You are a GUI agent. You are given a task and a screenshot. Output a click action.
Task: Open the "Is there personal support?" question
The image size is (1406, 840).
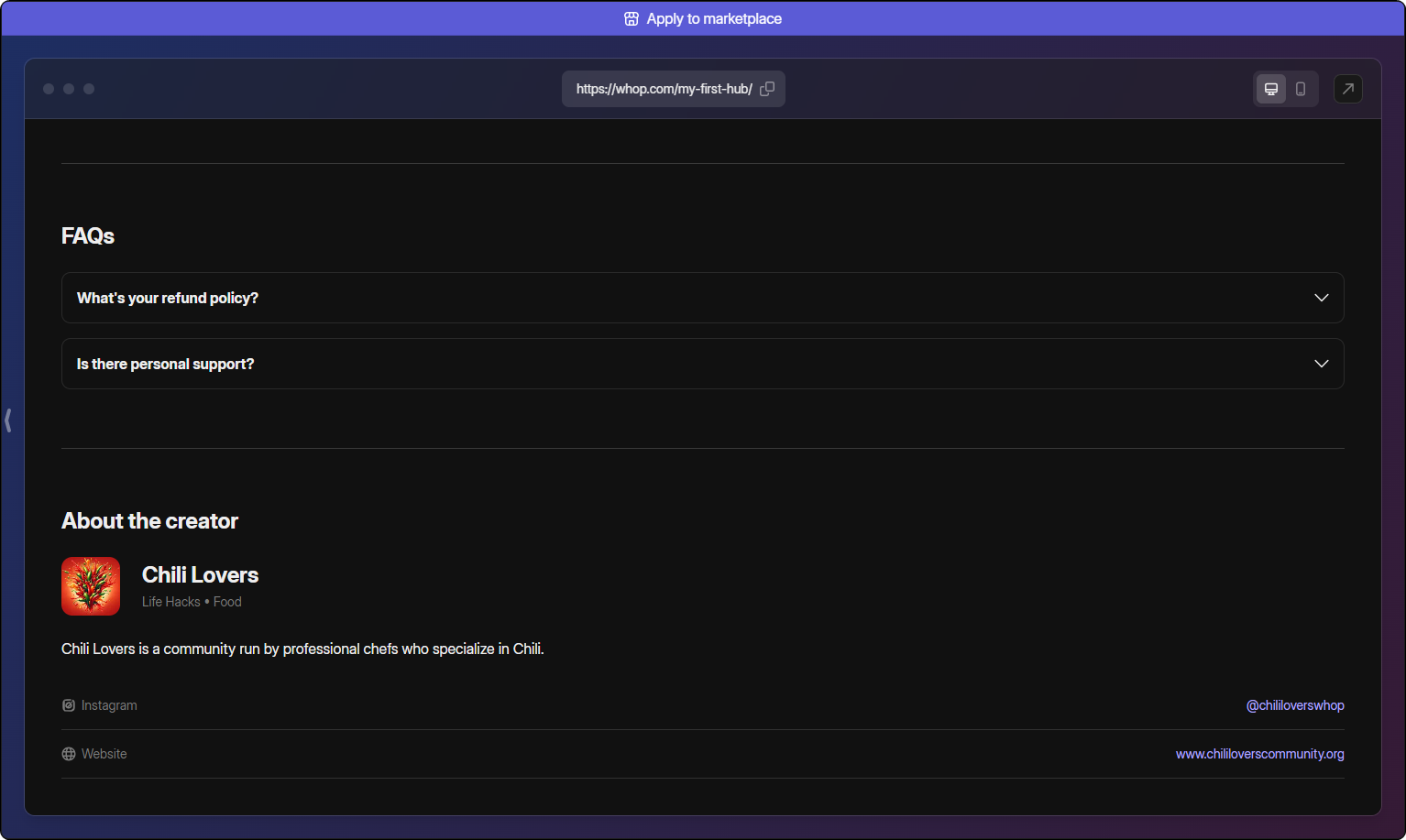[166, 364]
